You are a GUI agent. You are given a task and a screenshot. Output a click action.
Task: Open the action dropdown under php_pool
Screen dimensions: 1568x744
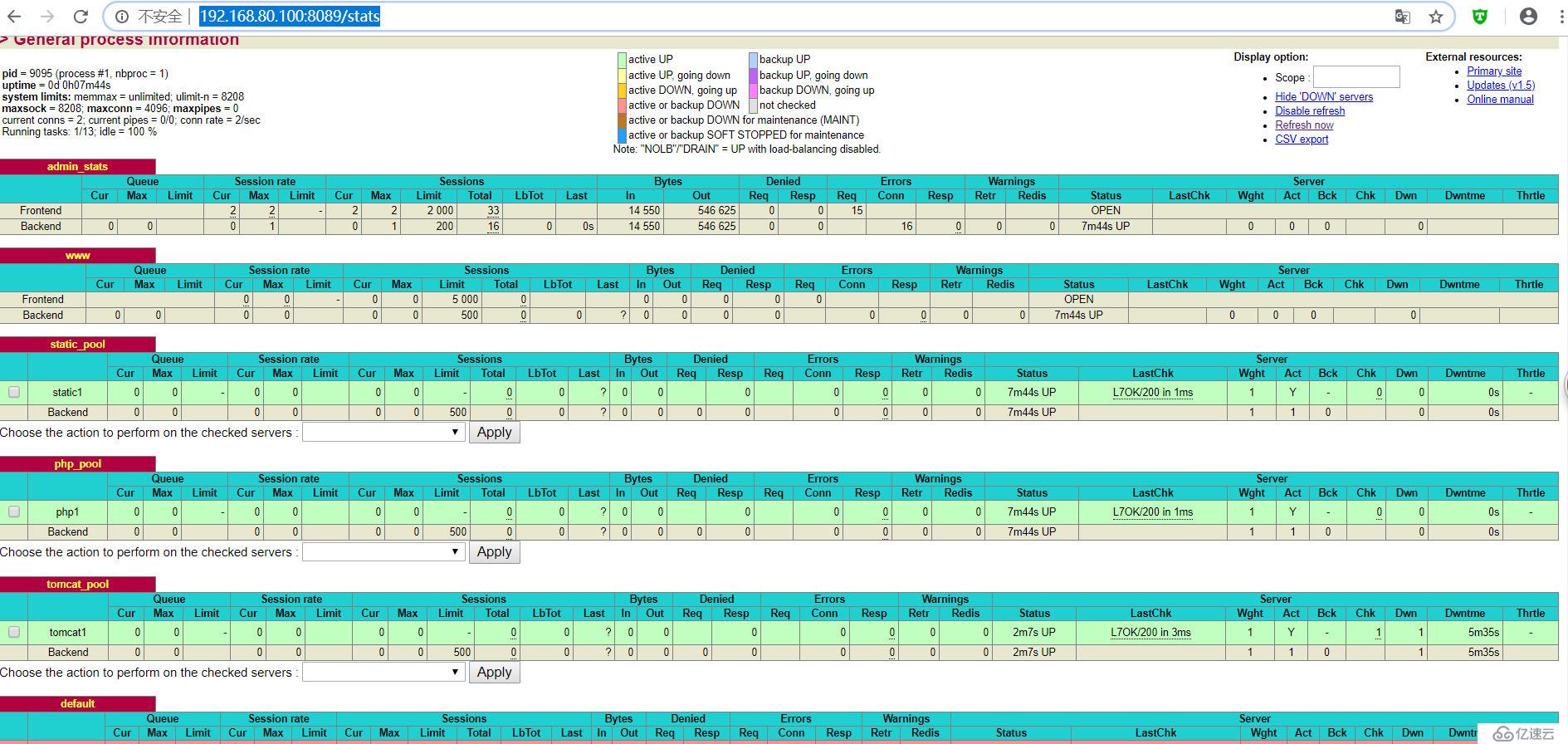(x=383, y=551)
